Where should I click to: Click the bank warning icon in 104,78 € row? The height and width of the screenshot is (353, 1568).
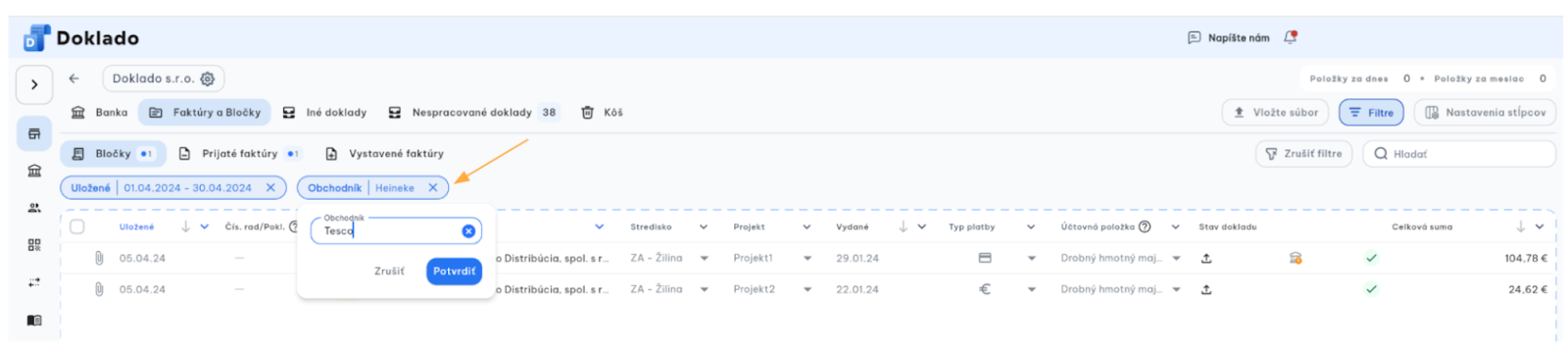[1296, 258]
